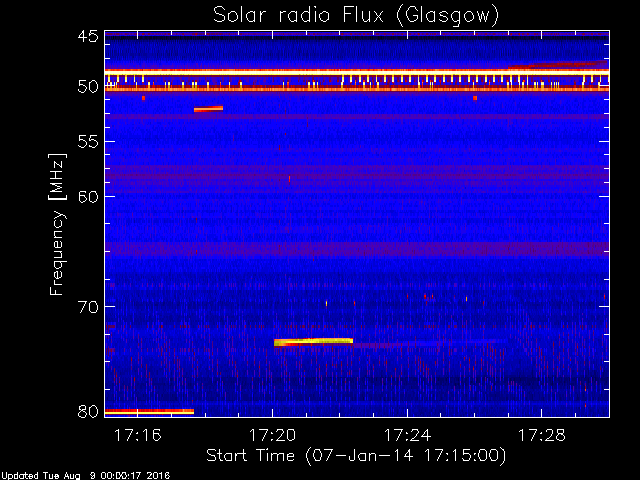Click the 45 frequency tick label

[88, 36]
